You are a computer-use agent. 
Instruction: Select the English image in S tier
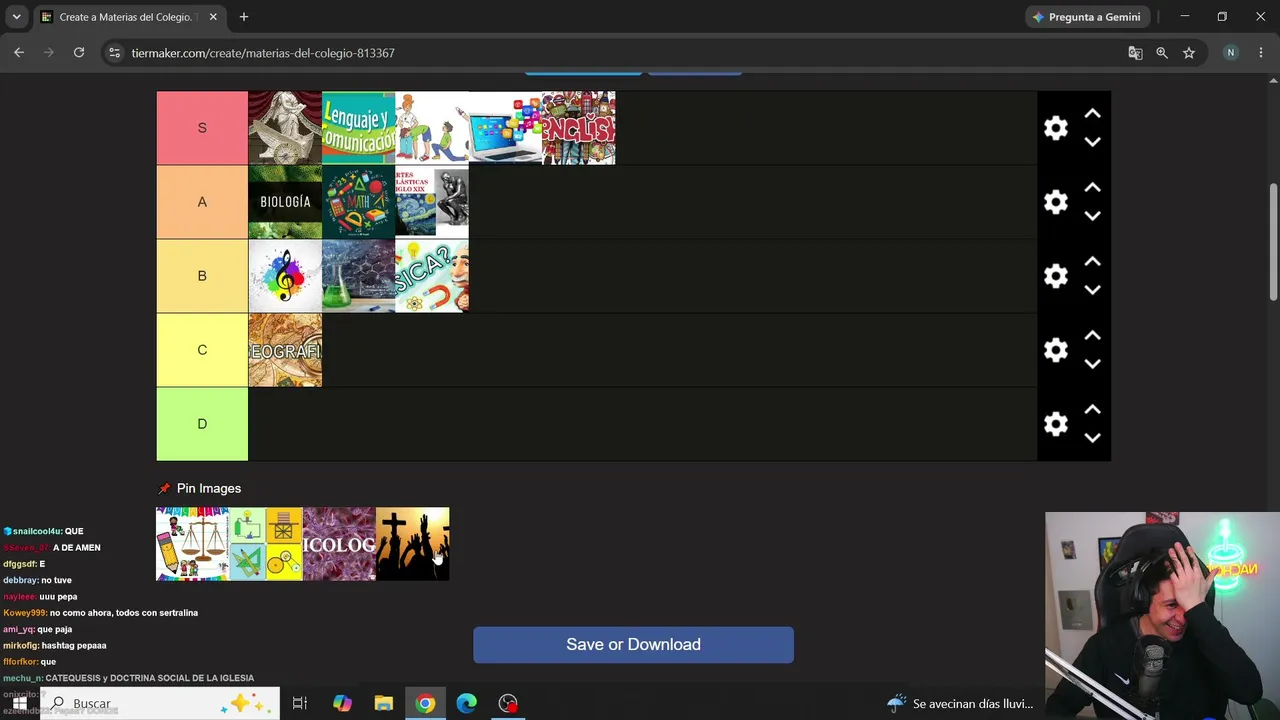pyautogui.click(x=579, y=128)
